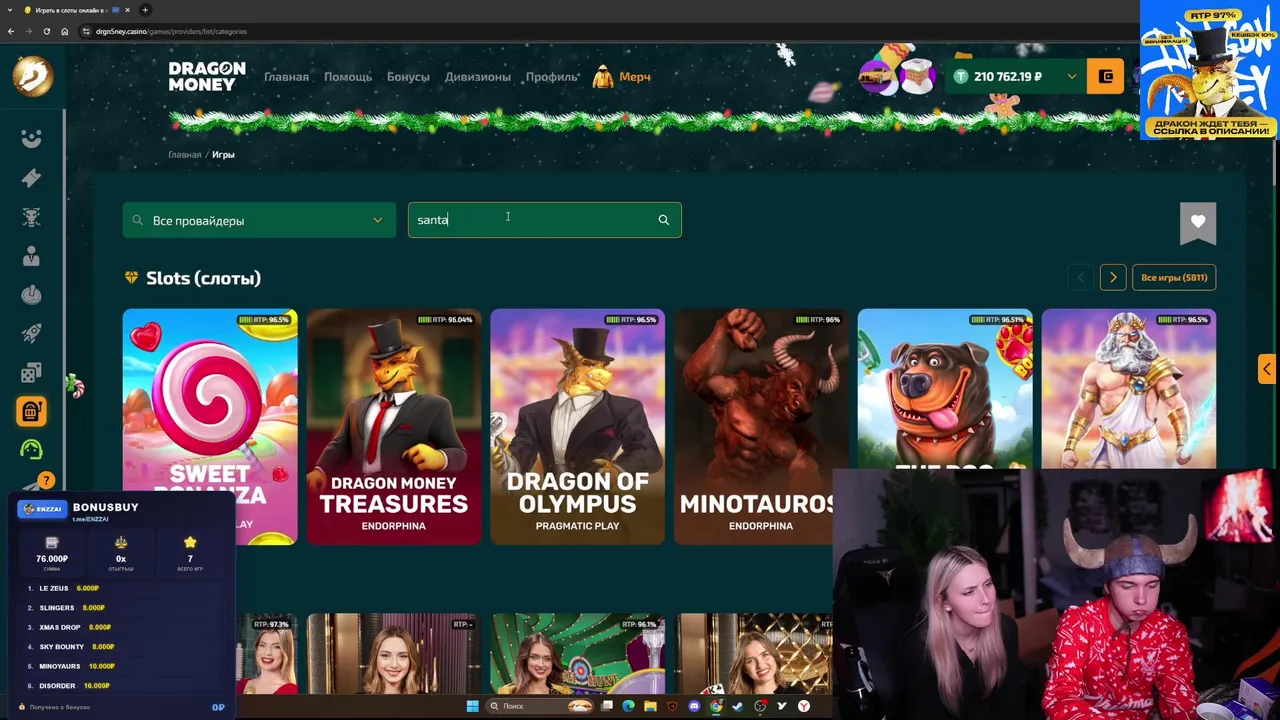
Task: Go to next slots page arrow
Action: click(1113, 278)
